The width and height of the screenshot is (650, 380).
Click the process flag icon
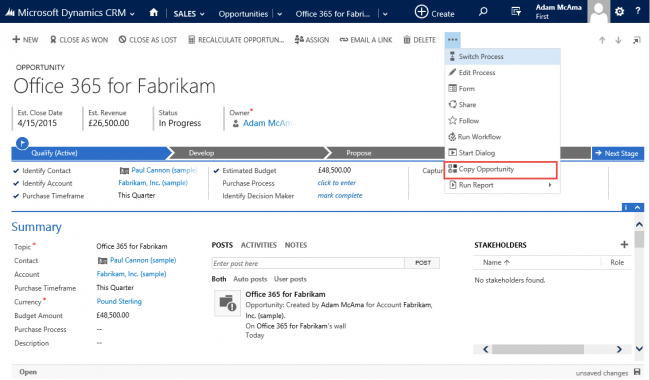[x=22, y=143]
